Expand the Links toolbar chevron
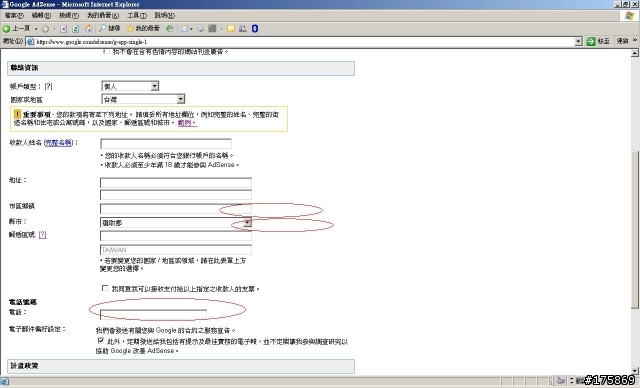The image size is (640, 388). (635, 40)
